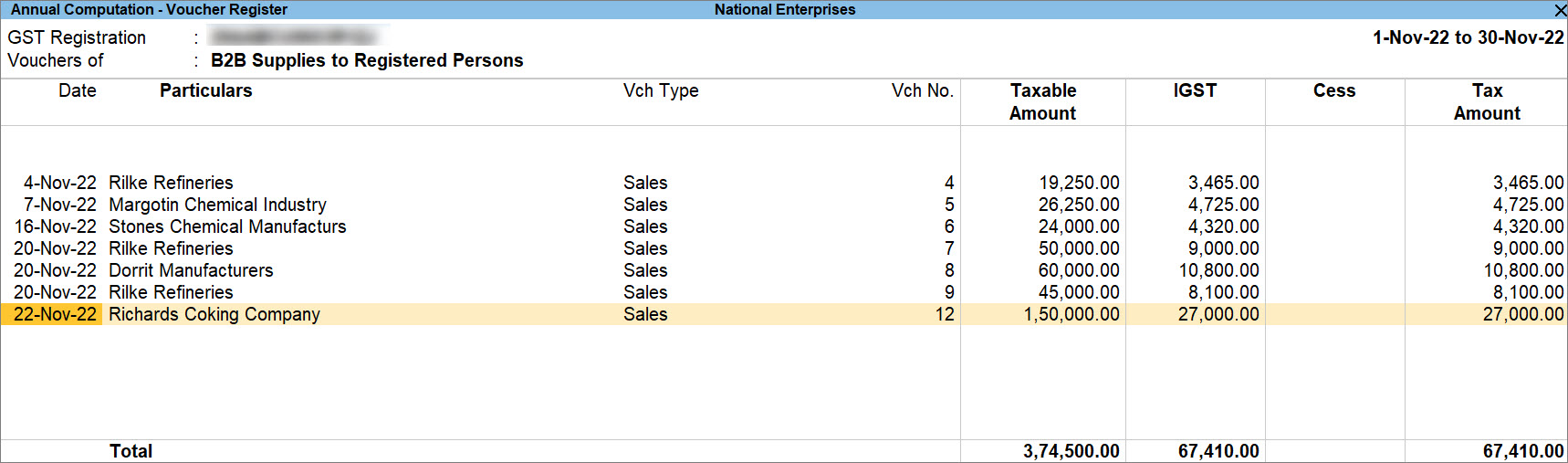Click voucher number 12

tap(945, 314)
